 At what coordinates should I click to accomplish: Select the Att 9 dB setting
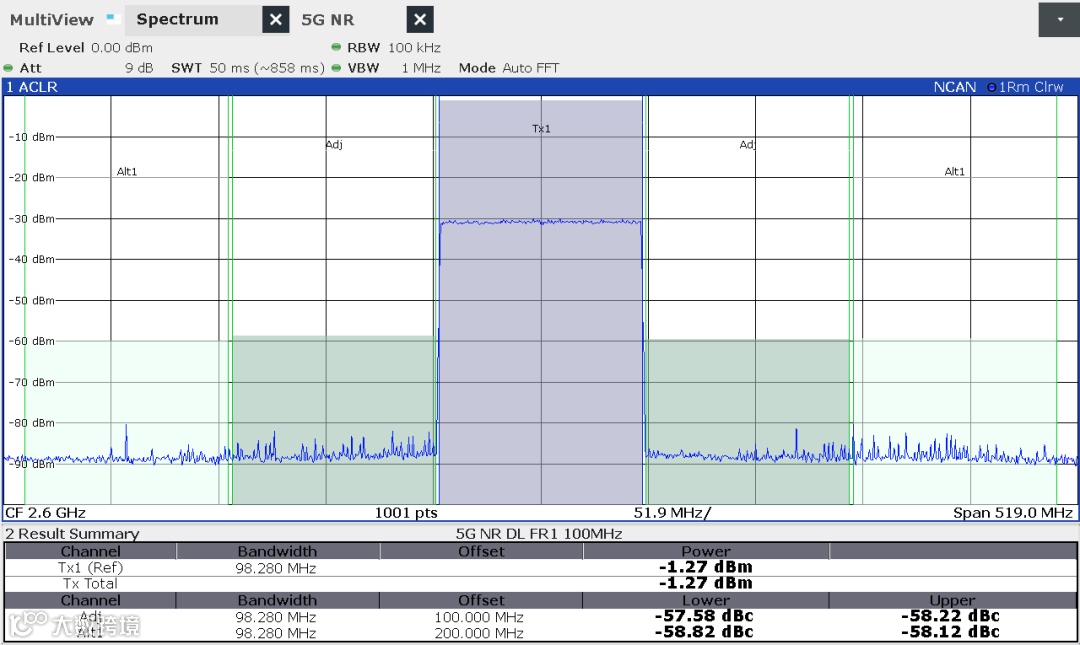click(86, 68)
